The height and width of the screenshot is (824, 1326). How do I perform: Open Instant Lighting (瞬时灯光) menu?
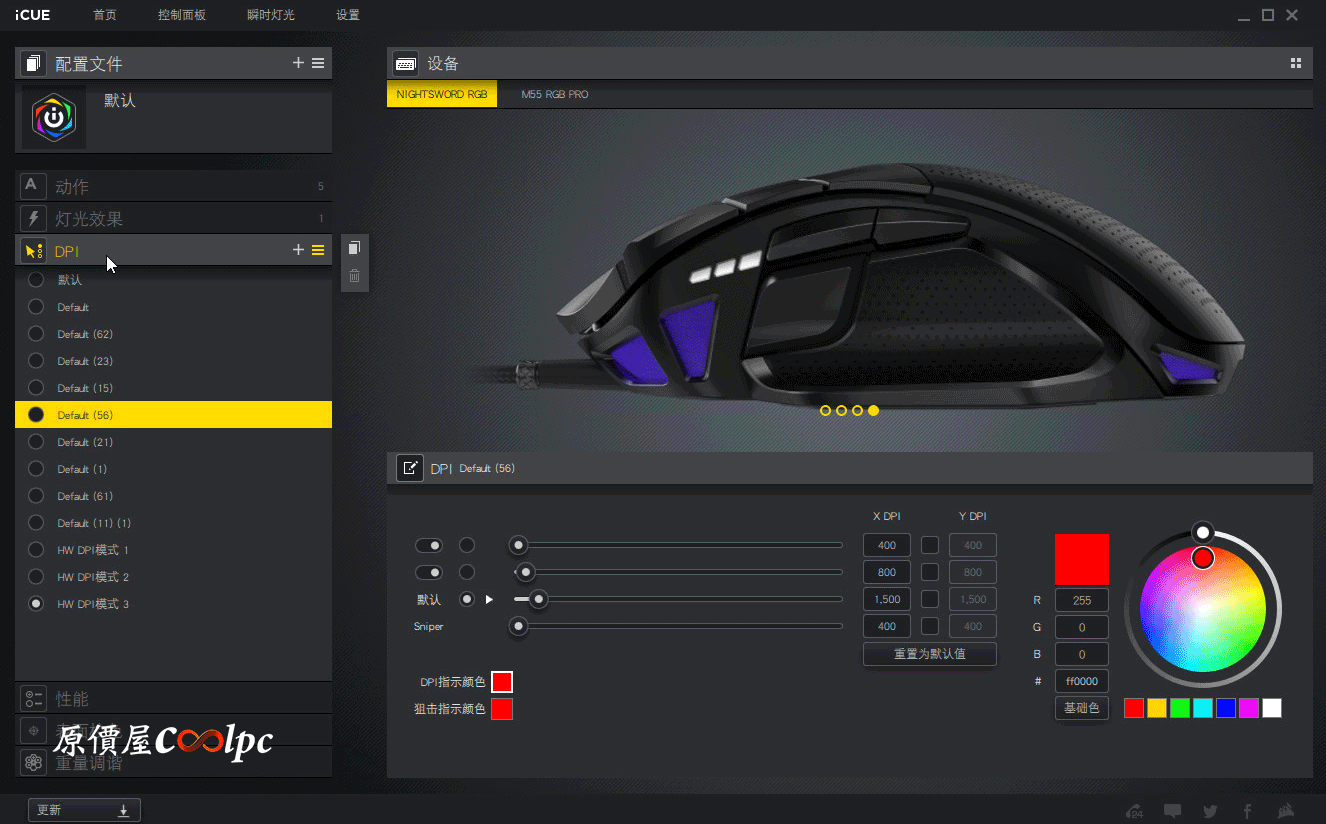click(271, 15)
